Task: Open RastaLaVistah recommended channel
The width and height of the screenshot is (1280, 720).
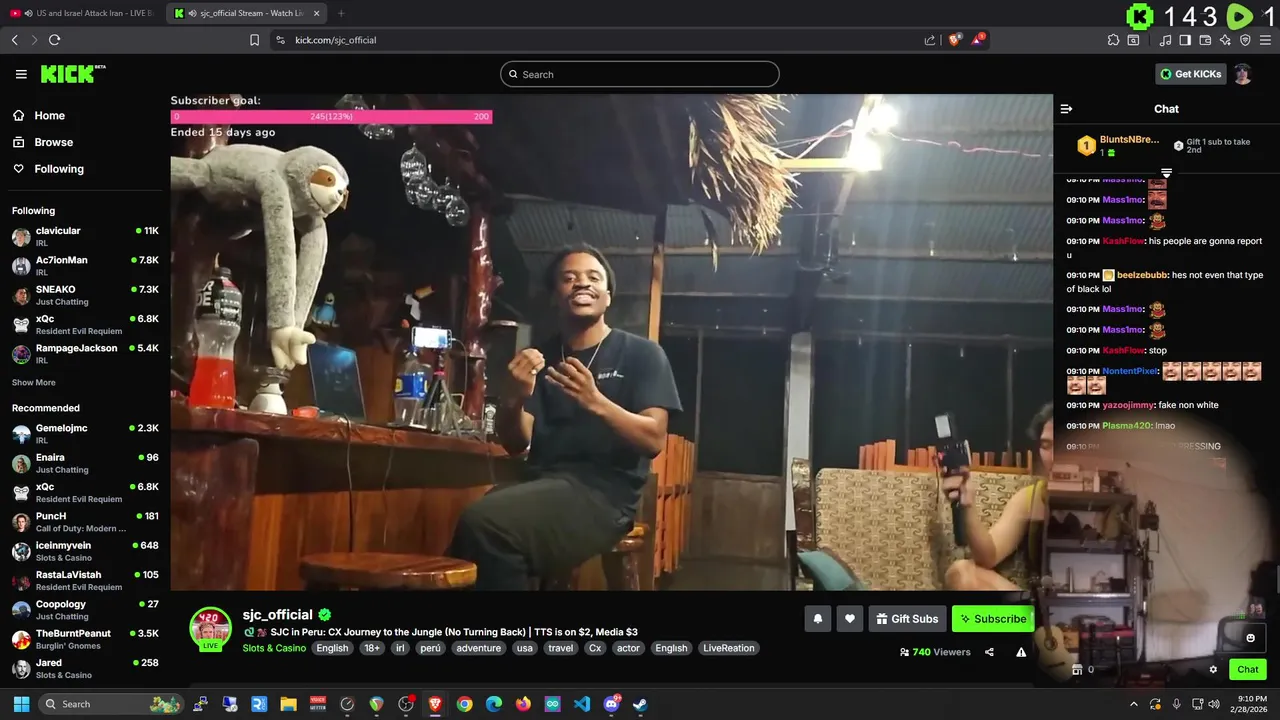Action: pyautogui.click(x=85, y=580)
